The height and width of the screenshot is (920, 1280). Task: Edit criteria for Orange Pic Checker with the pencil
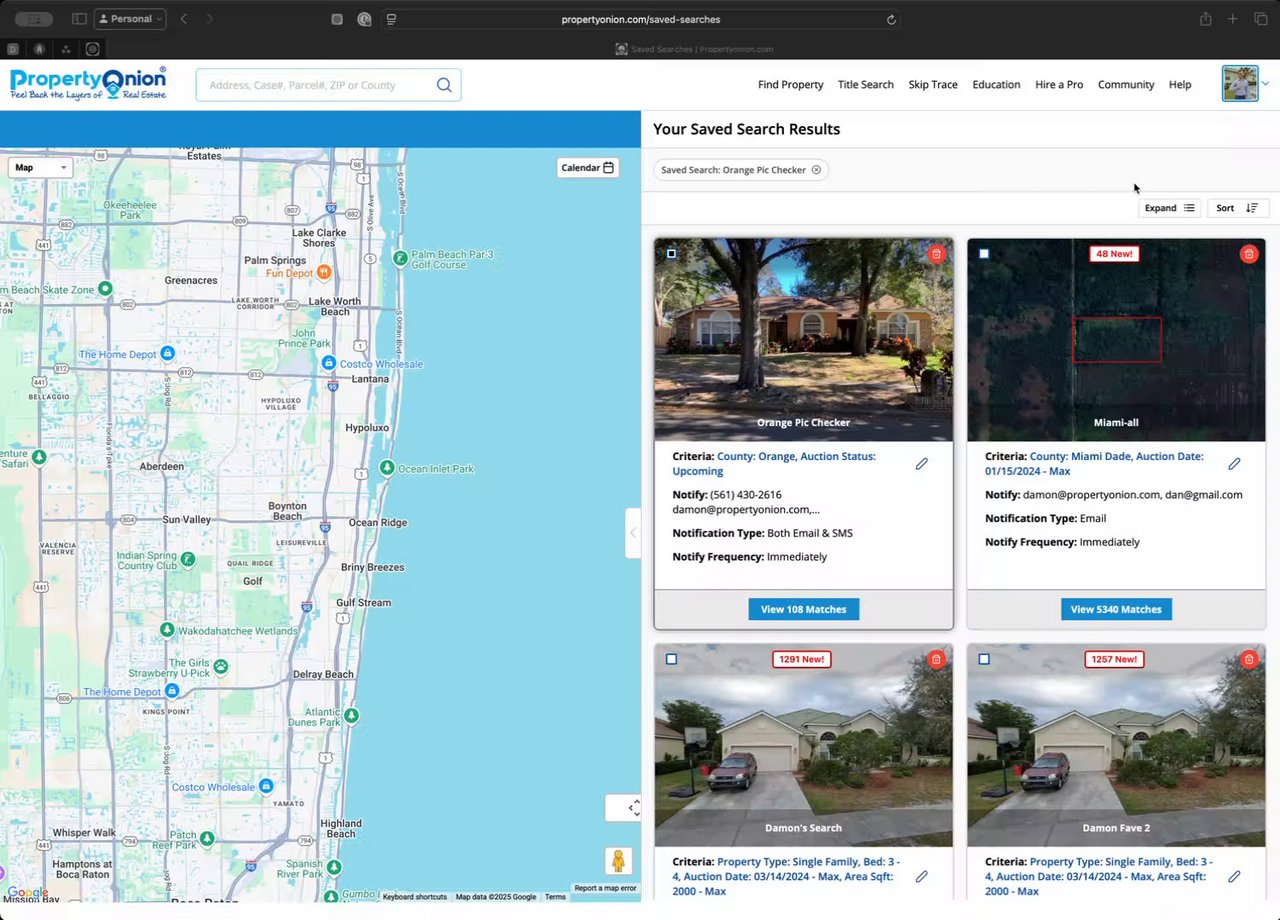click(922, 464)
